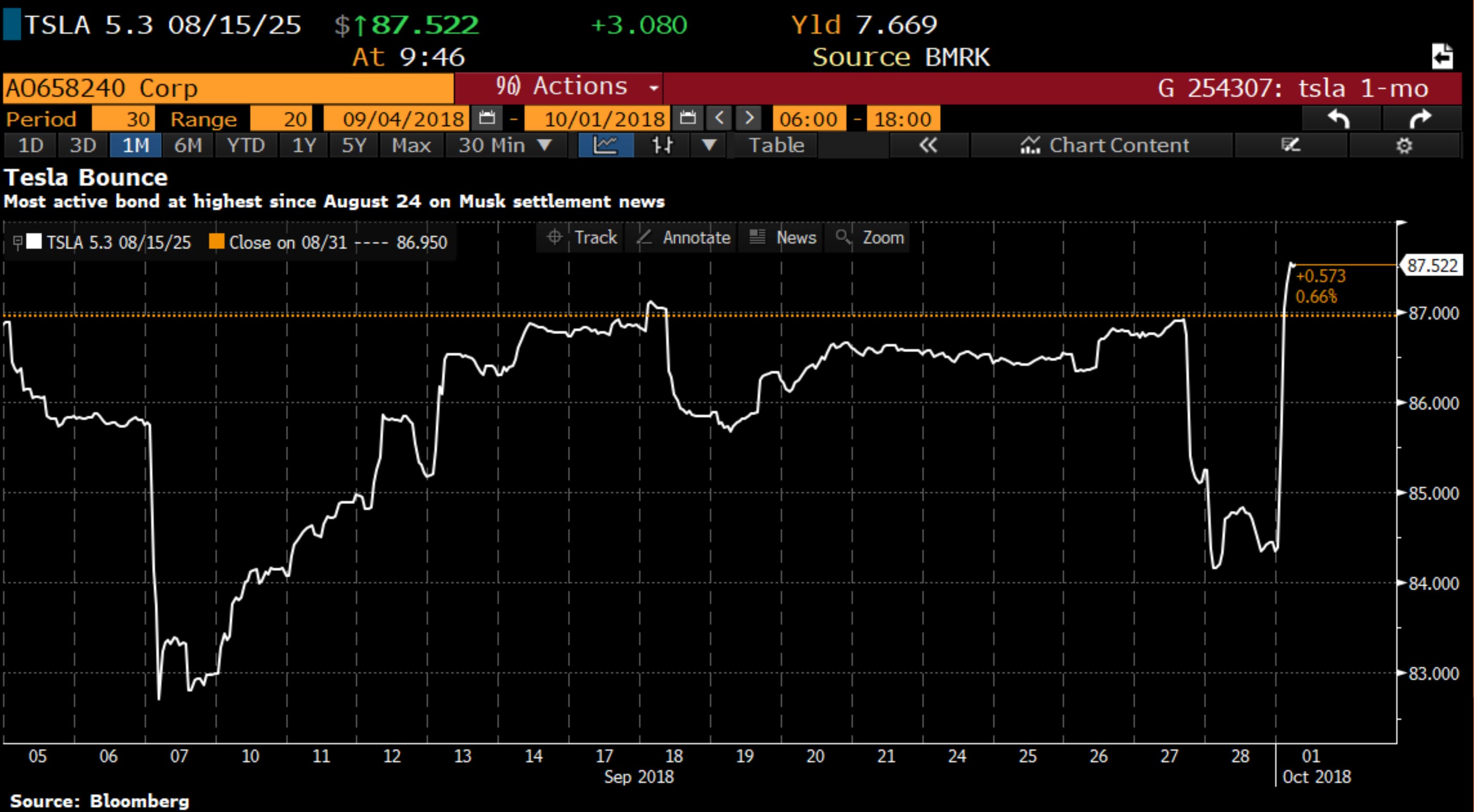Click the Sep 2018 x-axis label
This screenshot has height=812, width=1474.
(639, 777)
